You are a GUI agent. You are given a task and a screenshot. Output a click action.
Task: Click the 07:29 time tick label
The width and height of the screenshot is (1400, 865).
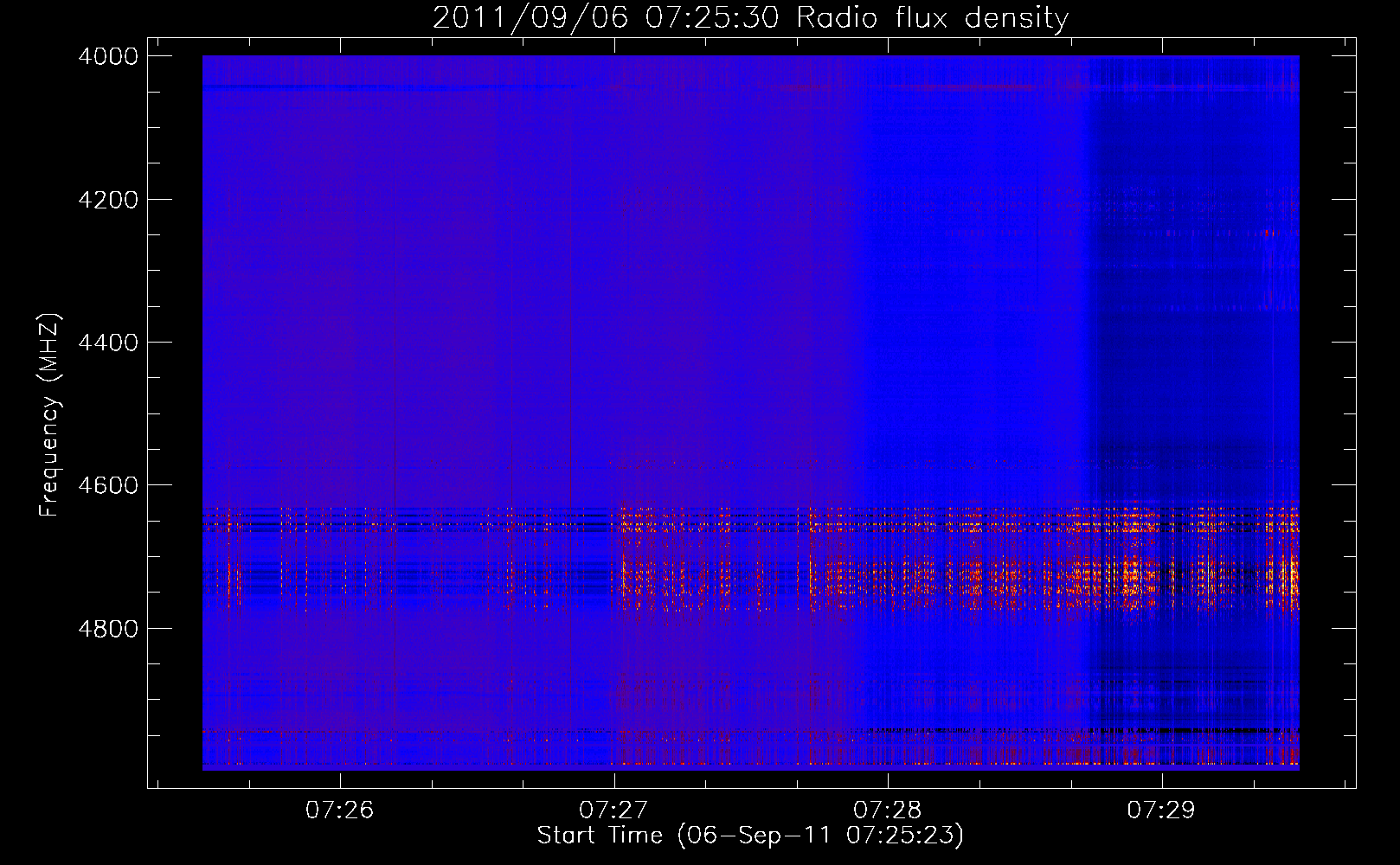(x=1161, y=810)
